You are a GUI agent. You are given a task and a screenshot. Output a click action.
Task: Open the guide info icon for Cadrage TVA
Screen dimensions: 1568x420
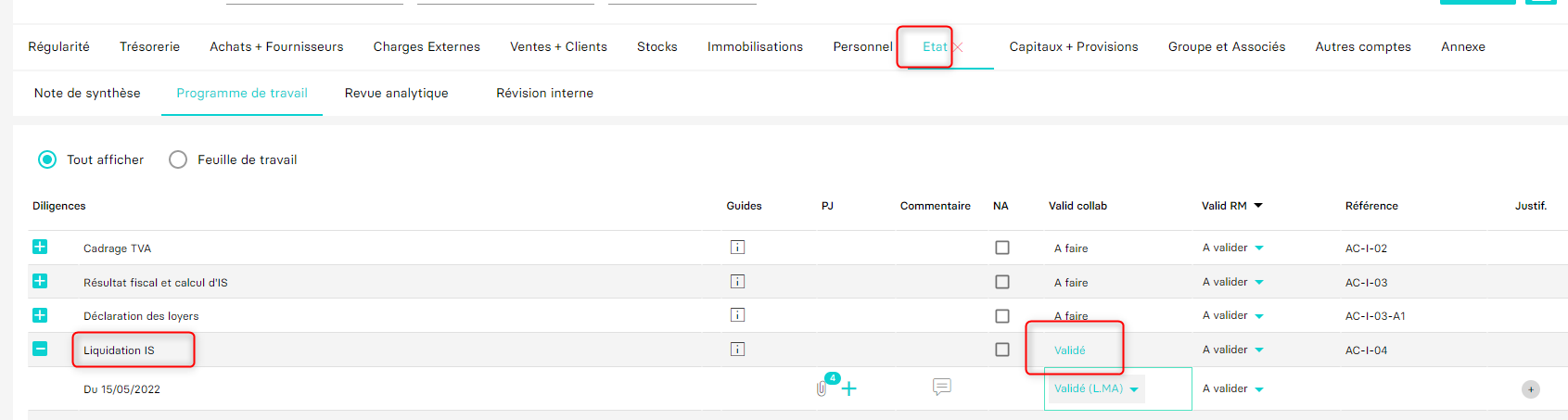(x=737, y=248)
